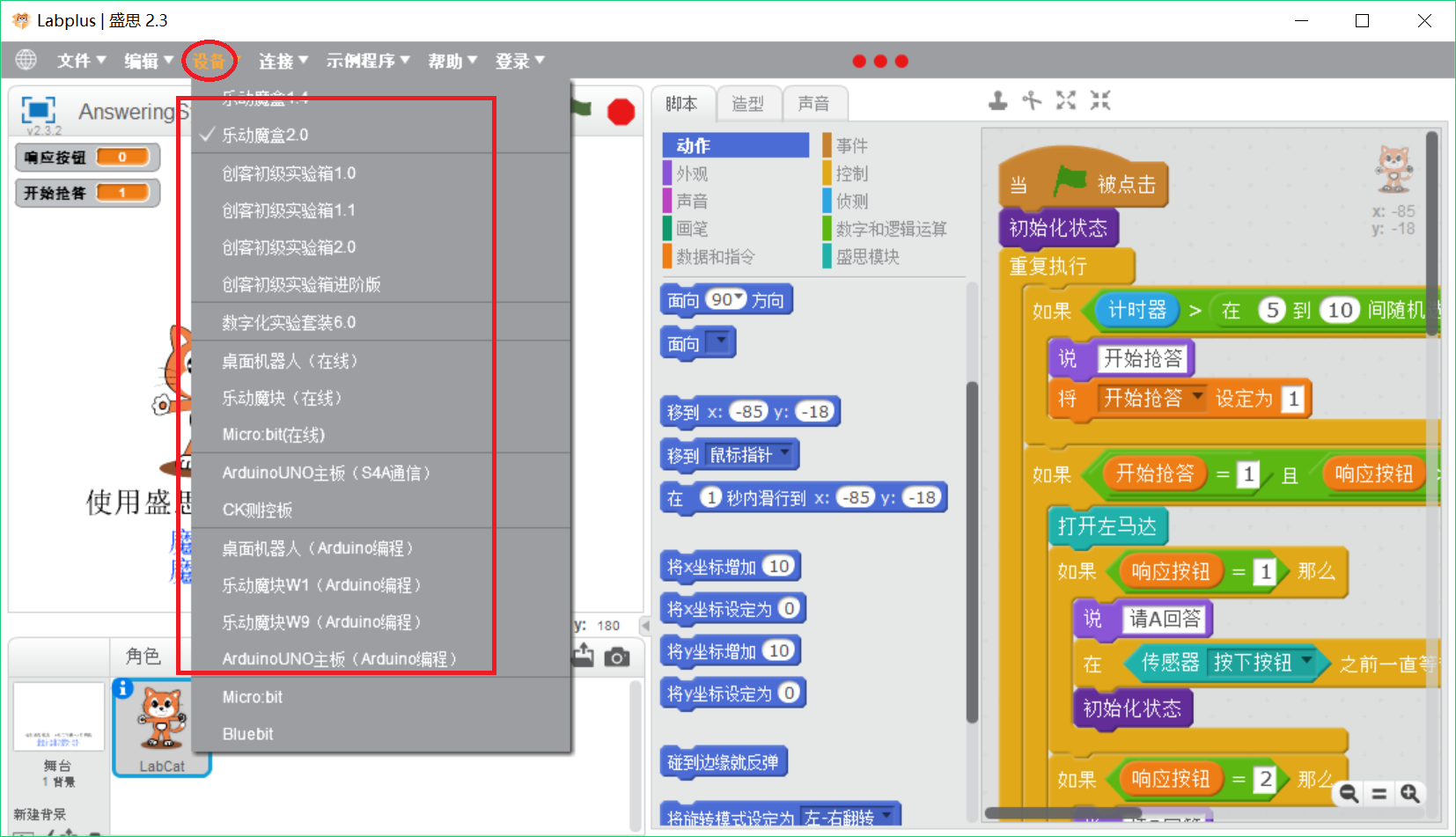
Task: Open the 帮助 menu
Action: coord(452,61)
